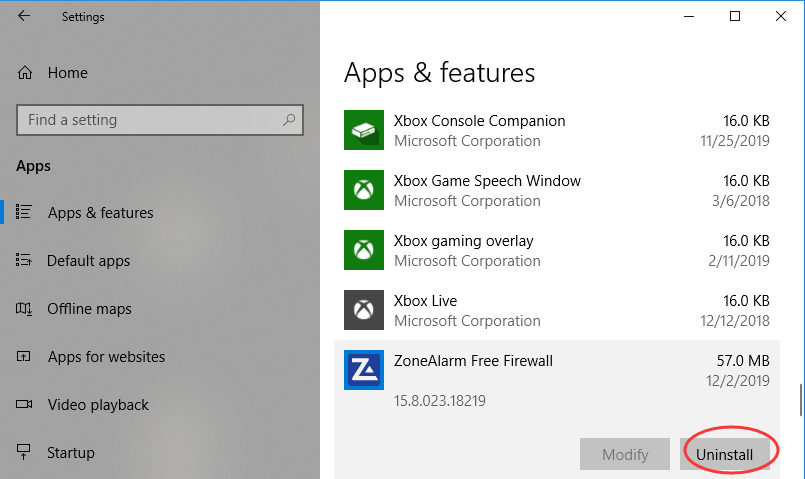Open the Video playback page
Viewport: 805px width, 479px height.
(x=98, y=405)
